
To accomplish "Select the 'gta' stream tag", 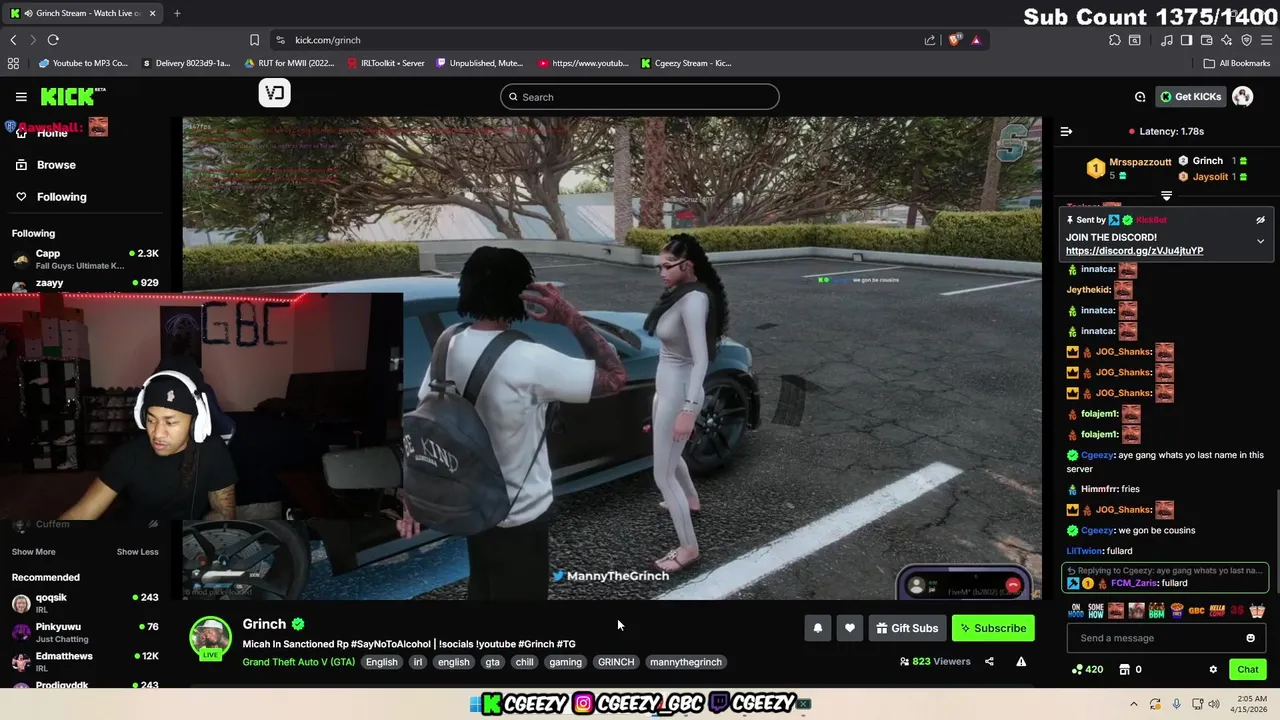I will point(492,662).
